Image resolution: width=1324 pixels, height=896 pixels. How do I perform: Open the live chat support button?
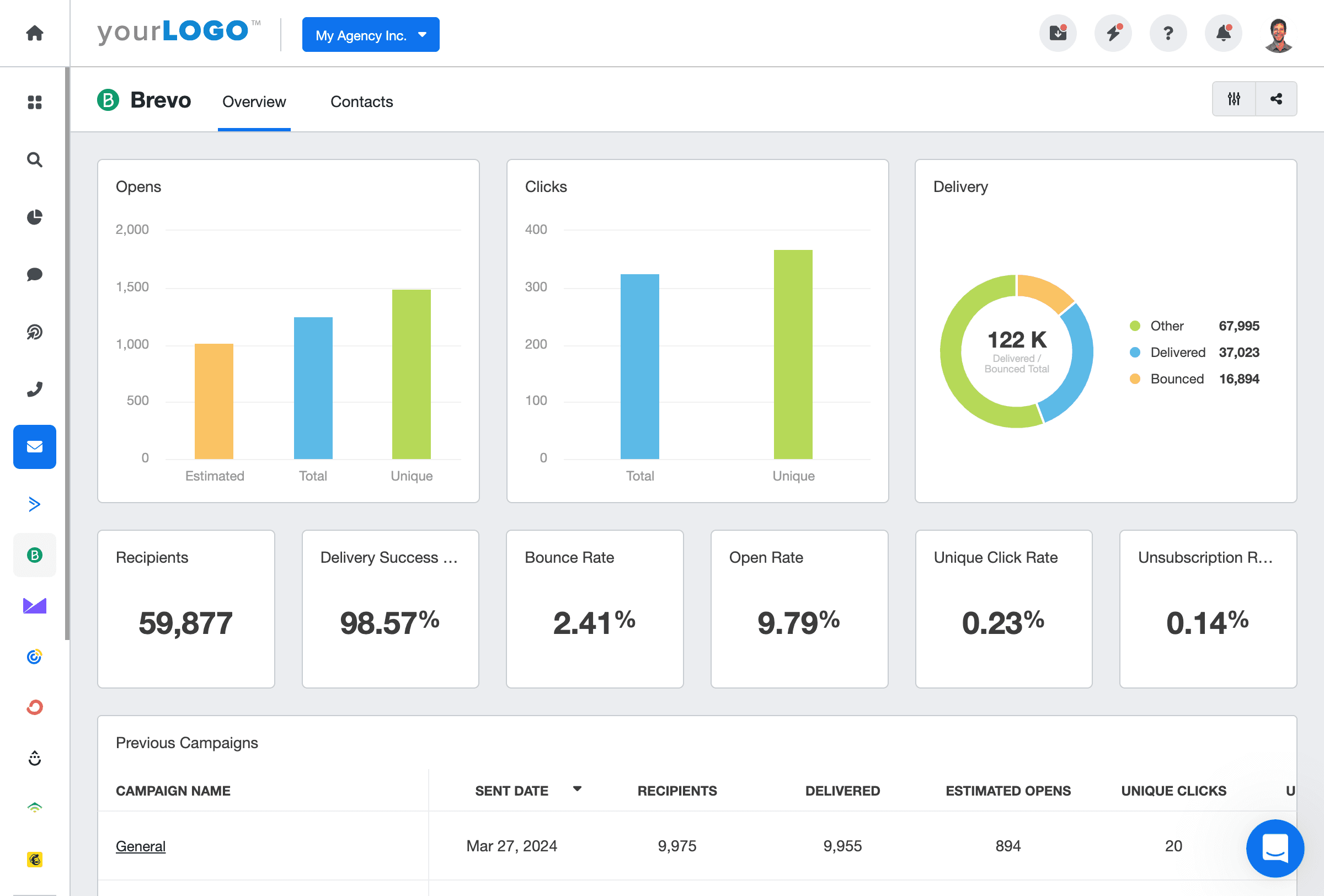pos(1274,847)
